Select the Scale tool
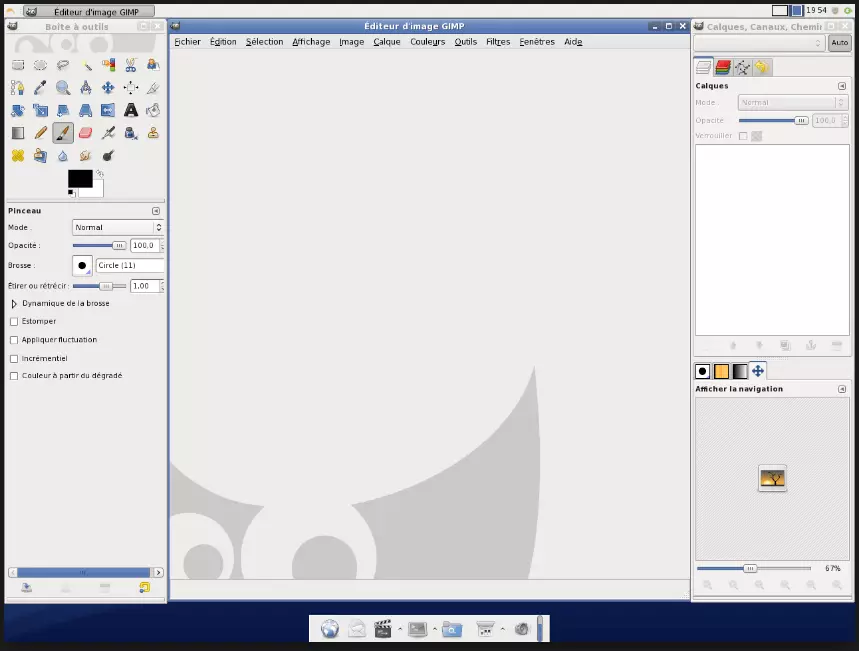859x651 pixels. click(41, 111)
